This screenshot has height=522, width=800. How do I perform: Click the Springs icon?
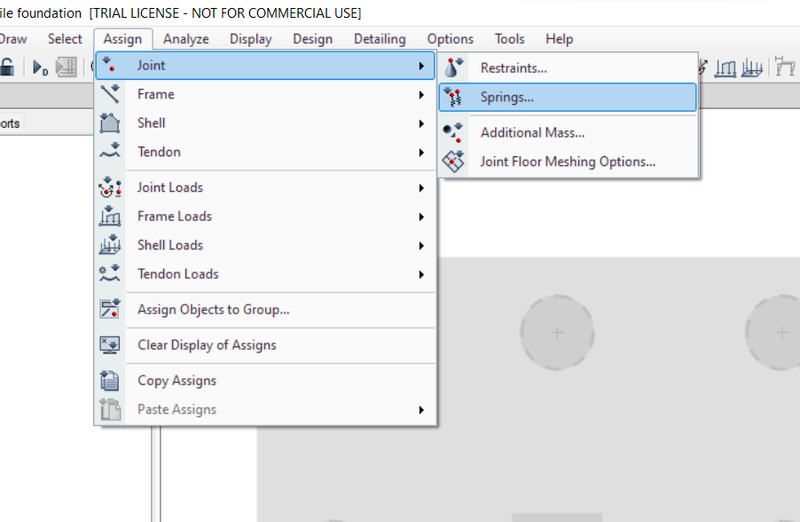tap(453, 96)
